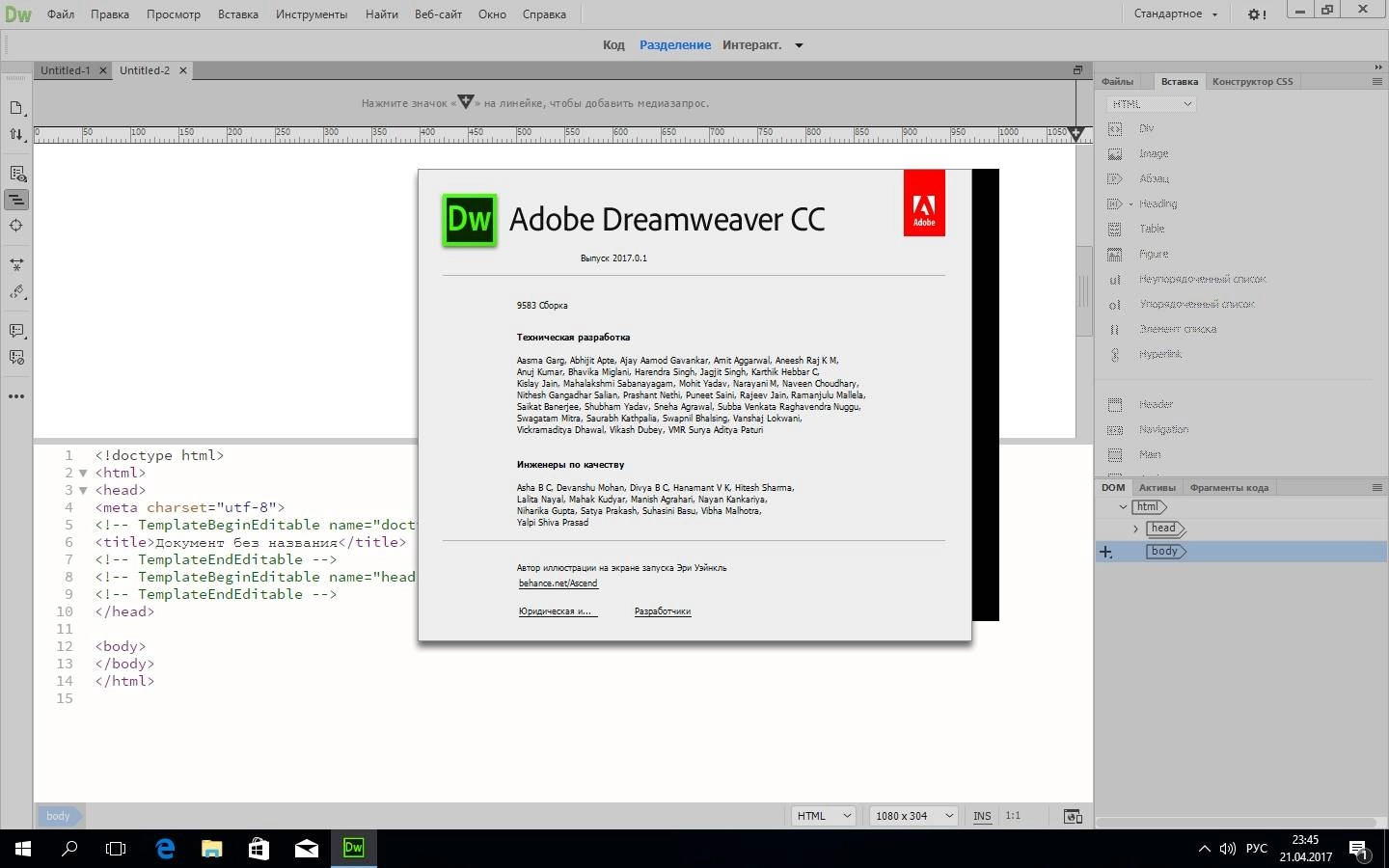The height and width of the screenshot is (868, 1389).
Task: Open Windows notification center
Action: click(1359, 850)
